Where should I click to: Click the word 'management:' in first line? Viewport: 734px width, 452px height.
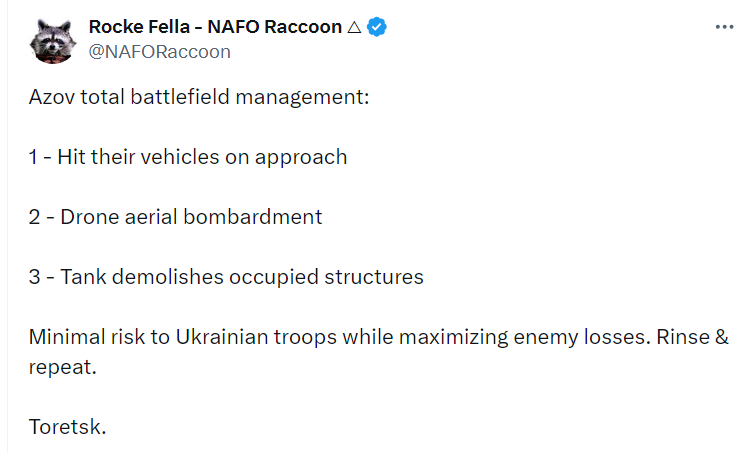point(302,97)
